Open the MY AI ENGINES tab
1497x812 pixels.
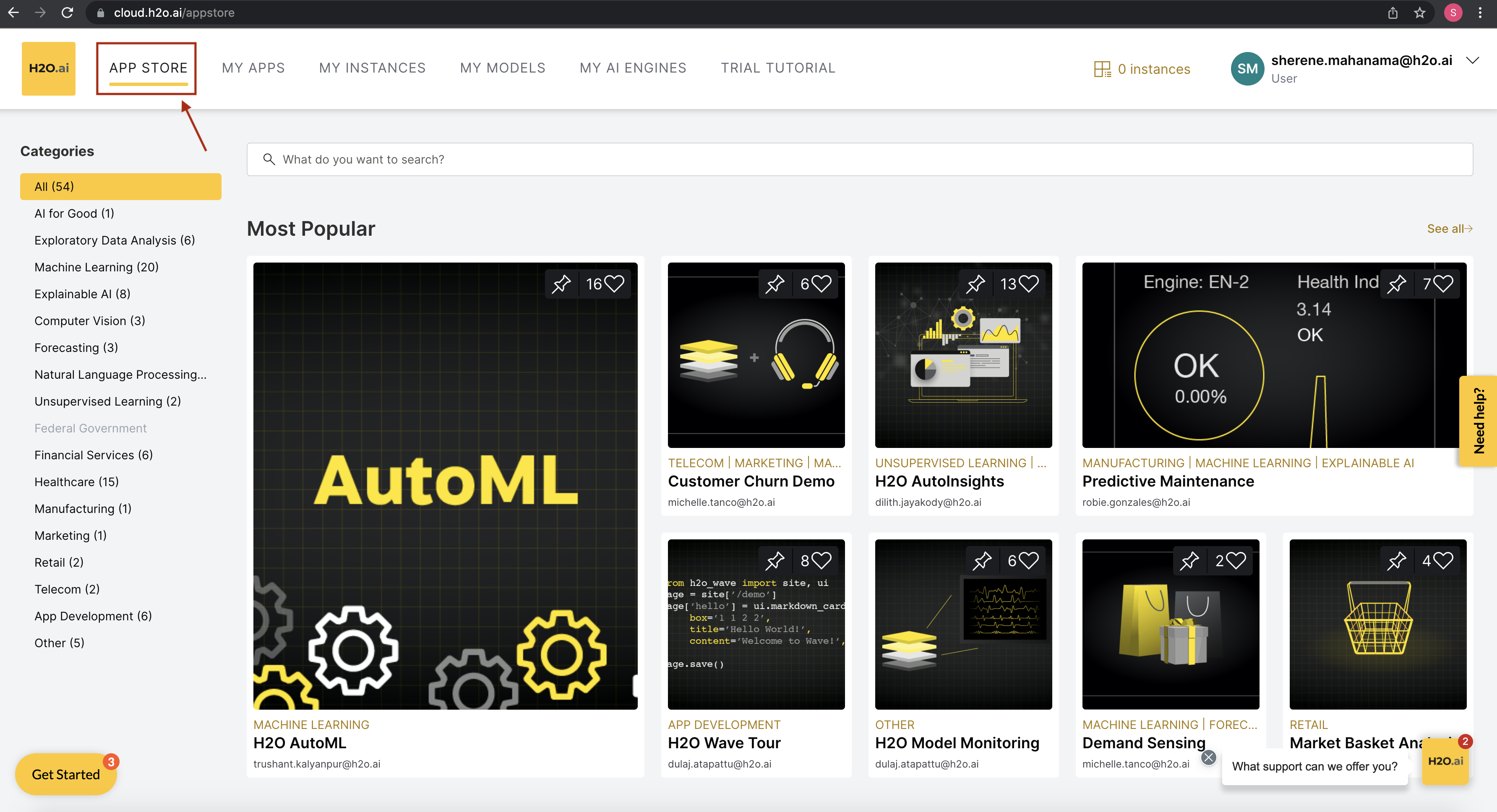633,68
